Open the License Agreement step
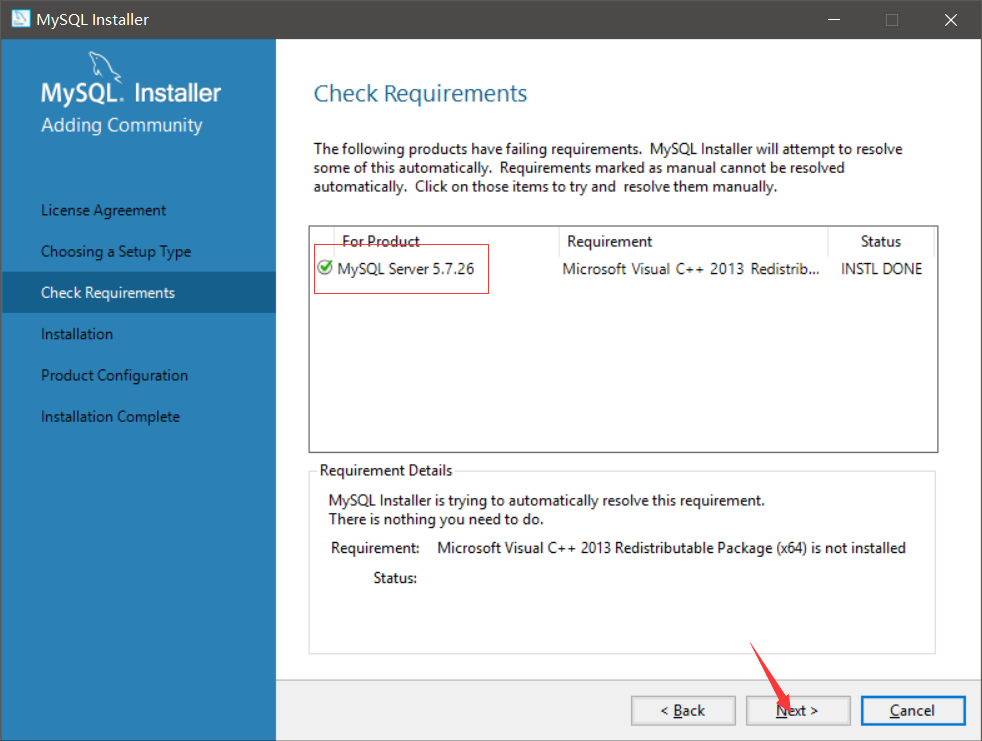982x741 pixels. [x=103, y=210]
